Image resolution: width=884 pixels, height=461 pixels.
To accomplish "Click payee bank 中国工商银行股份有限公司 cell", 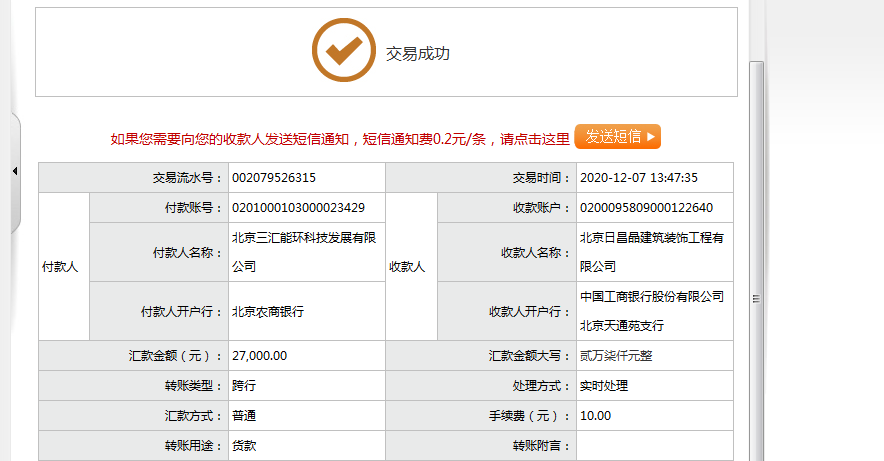I will [x=651, y=311].
